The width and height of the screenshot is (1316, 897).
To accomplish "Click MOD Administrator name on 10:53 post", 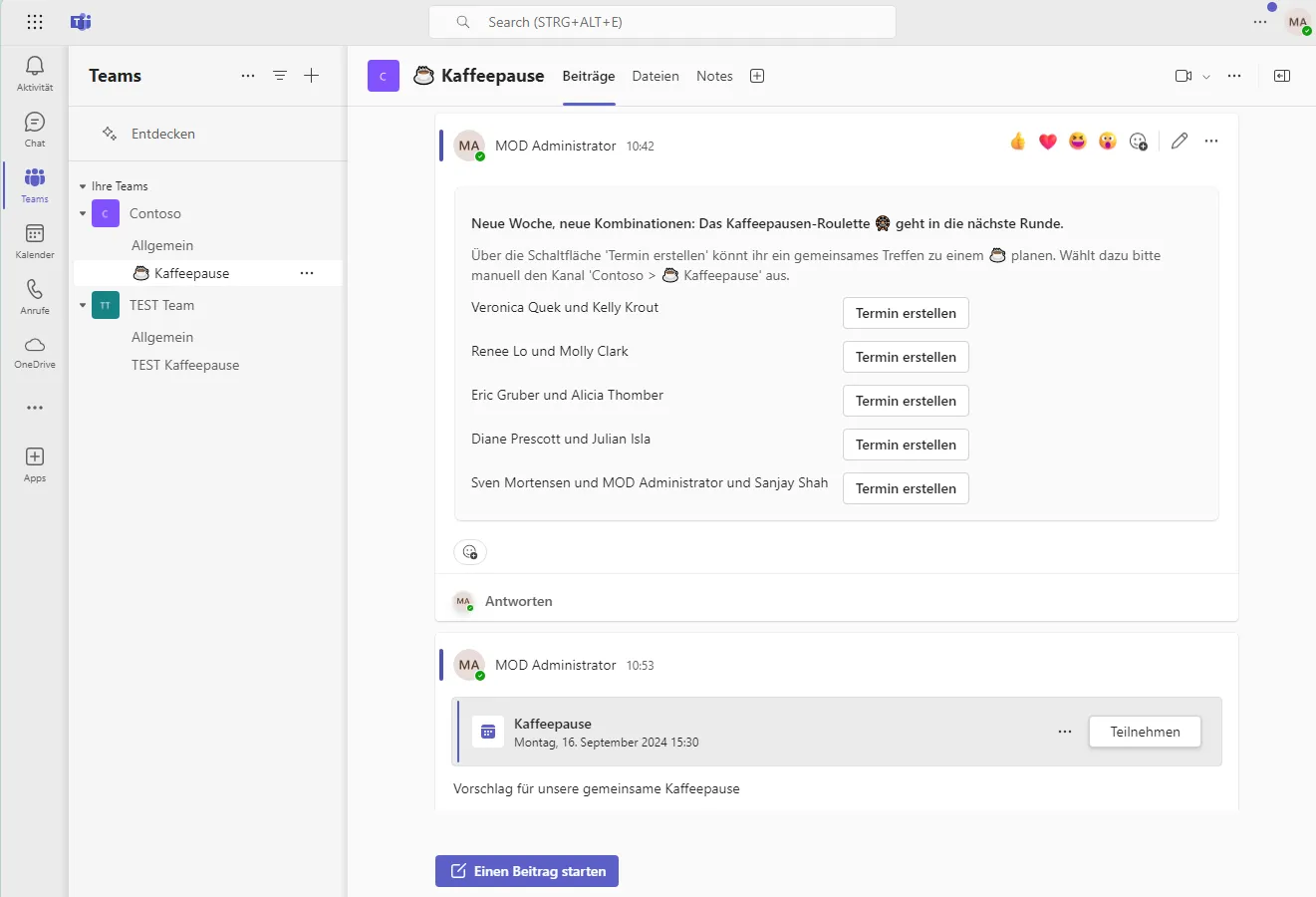I will [x=556, y=665].
